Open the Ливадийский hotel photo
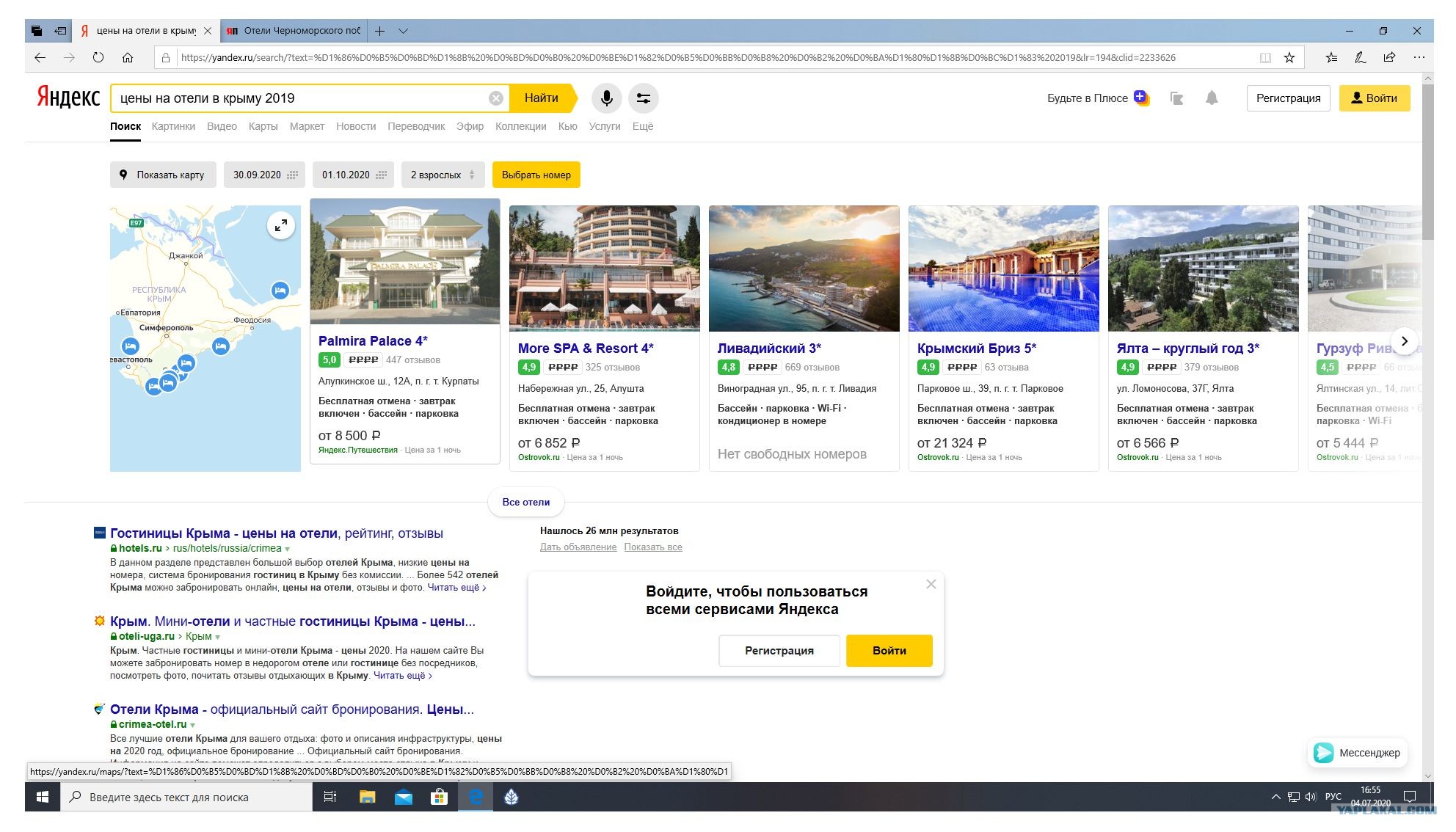This screenshot has height=832, width=1456. [804, 269]
